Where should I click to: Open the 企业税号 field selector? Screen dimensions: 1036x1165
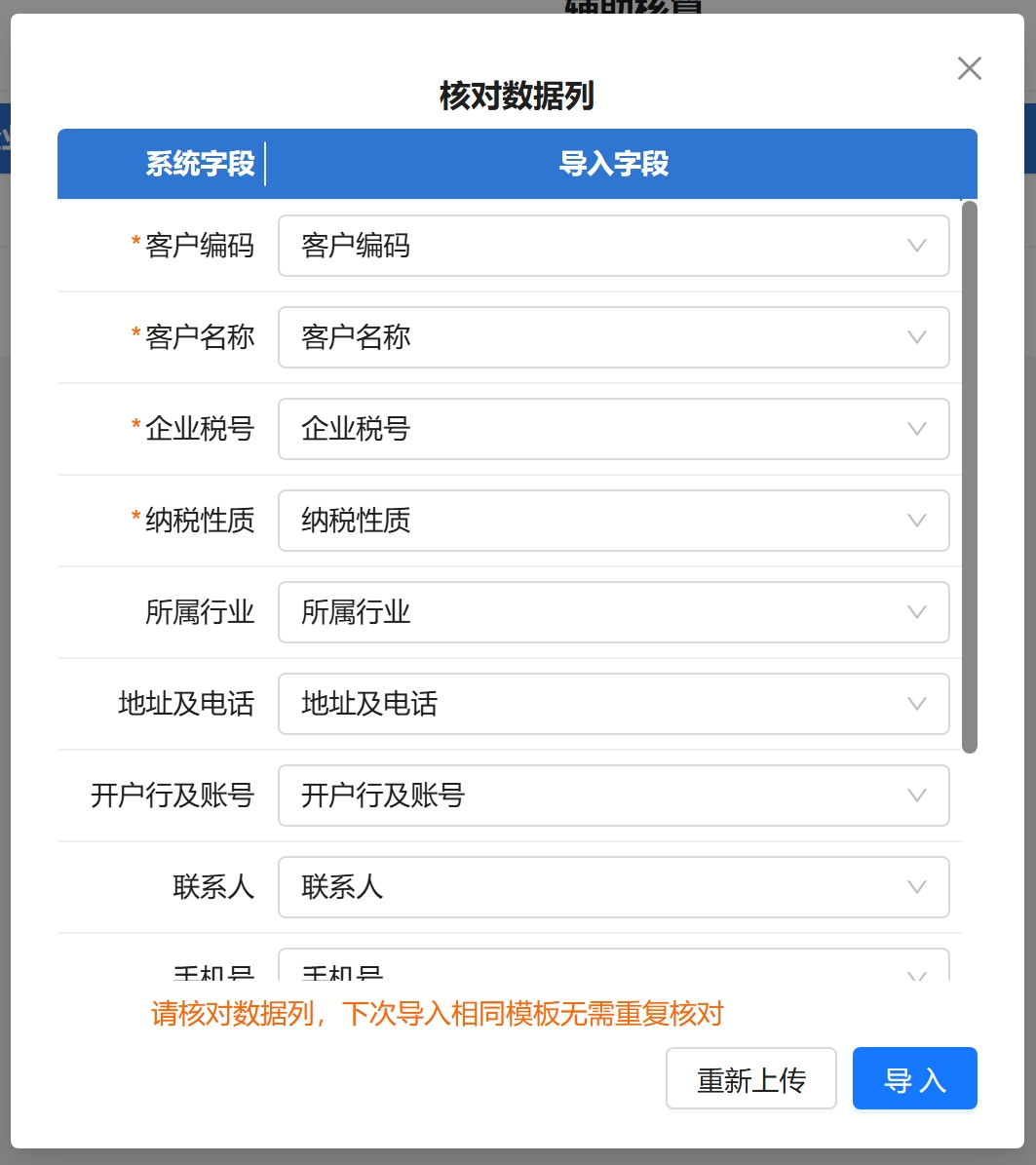point(613,429)
